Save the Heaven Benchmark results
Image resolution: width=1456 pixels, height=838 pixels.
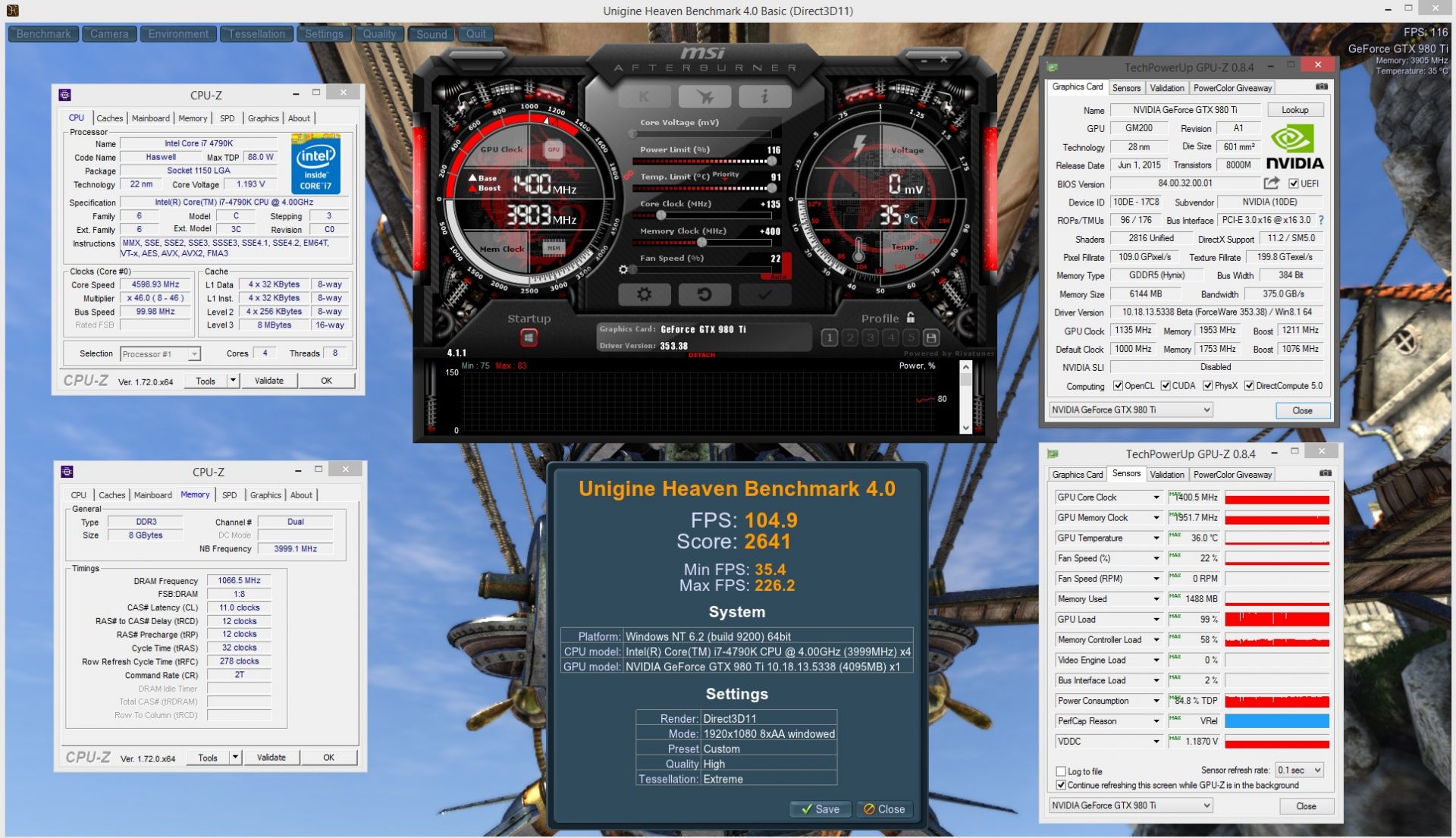click(x=820, y=809)
